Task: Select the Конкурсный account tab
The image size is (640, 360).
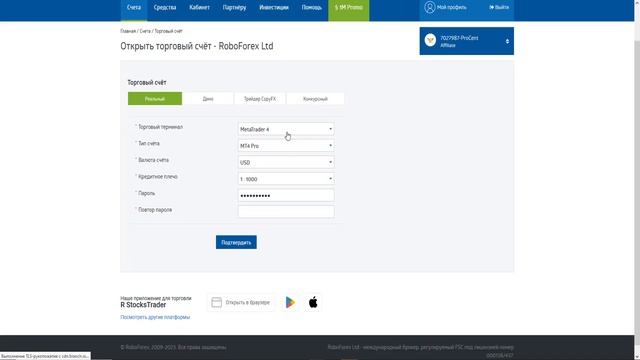Action: (315, 99)
